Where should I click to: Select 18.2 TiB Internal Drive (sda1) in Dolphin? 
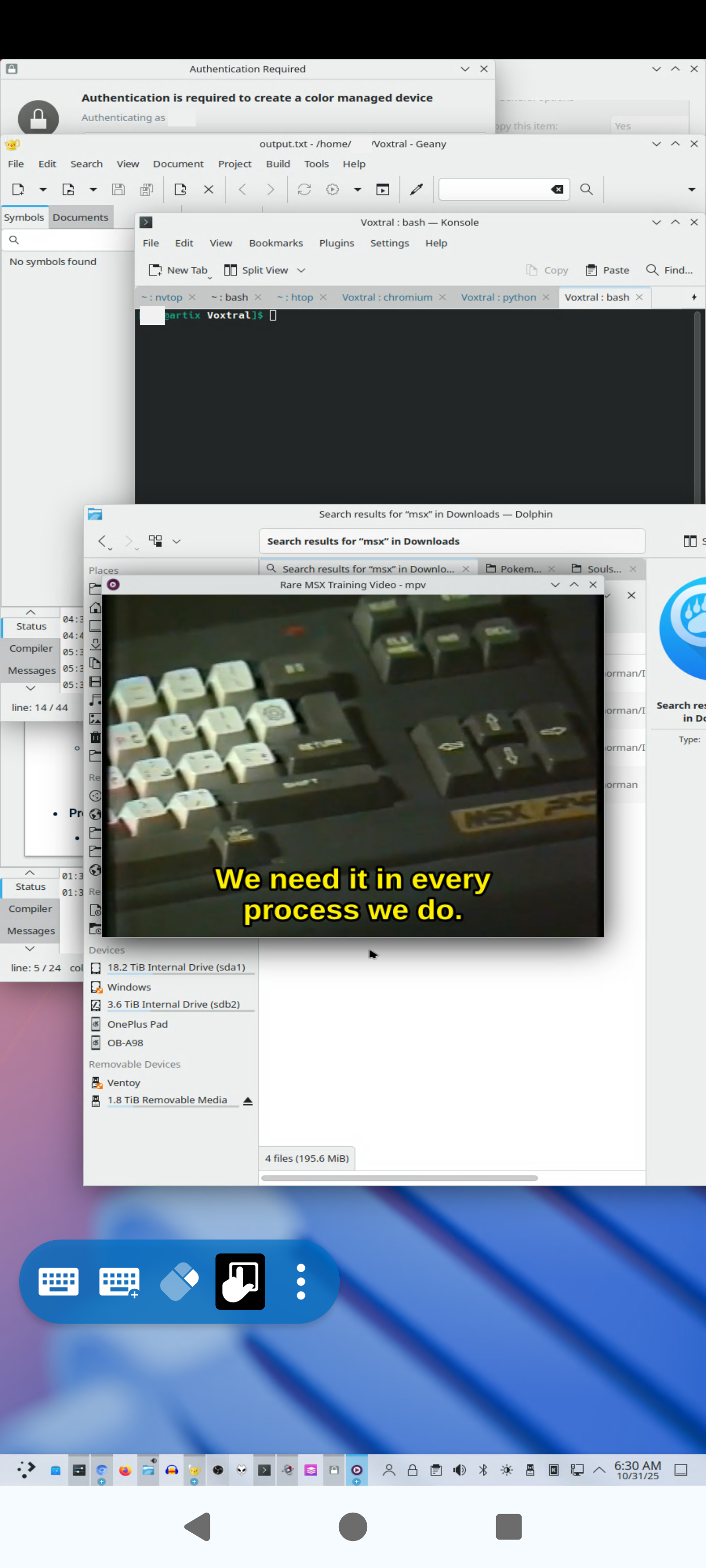(x=171, y=967)
